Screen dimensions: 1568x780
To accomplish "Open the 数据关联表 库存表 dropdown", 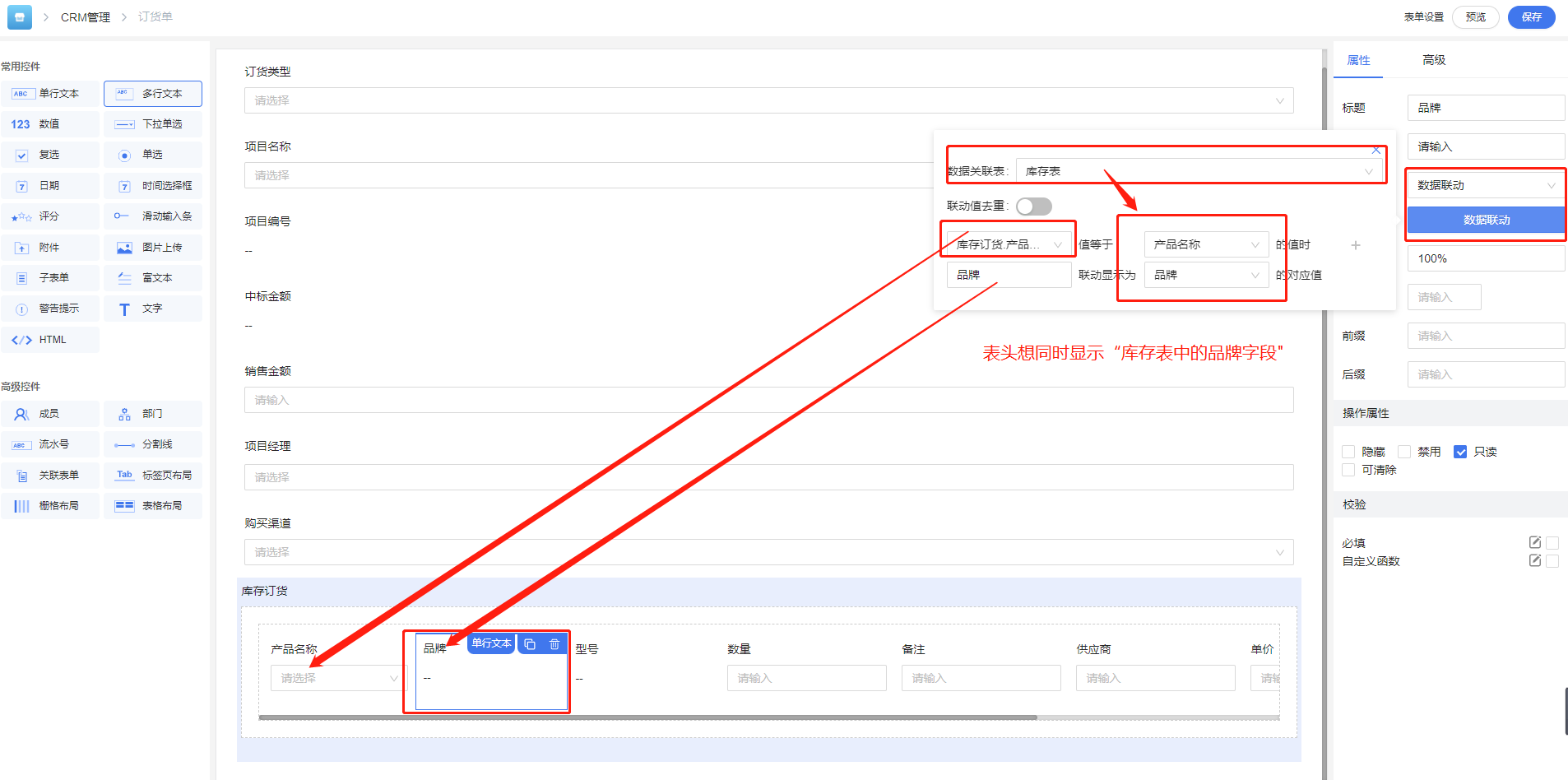I will click(1199, 171).
